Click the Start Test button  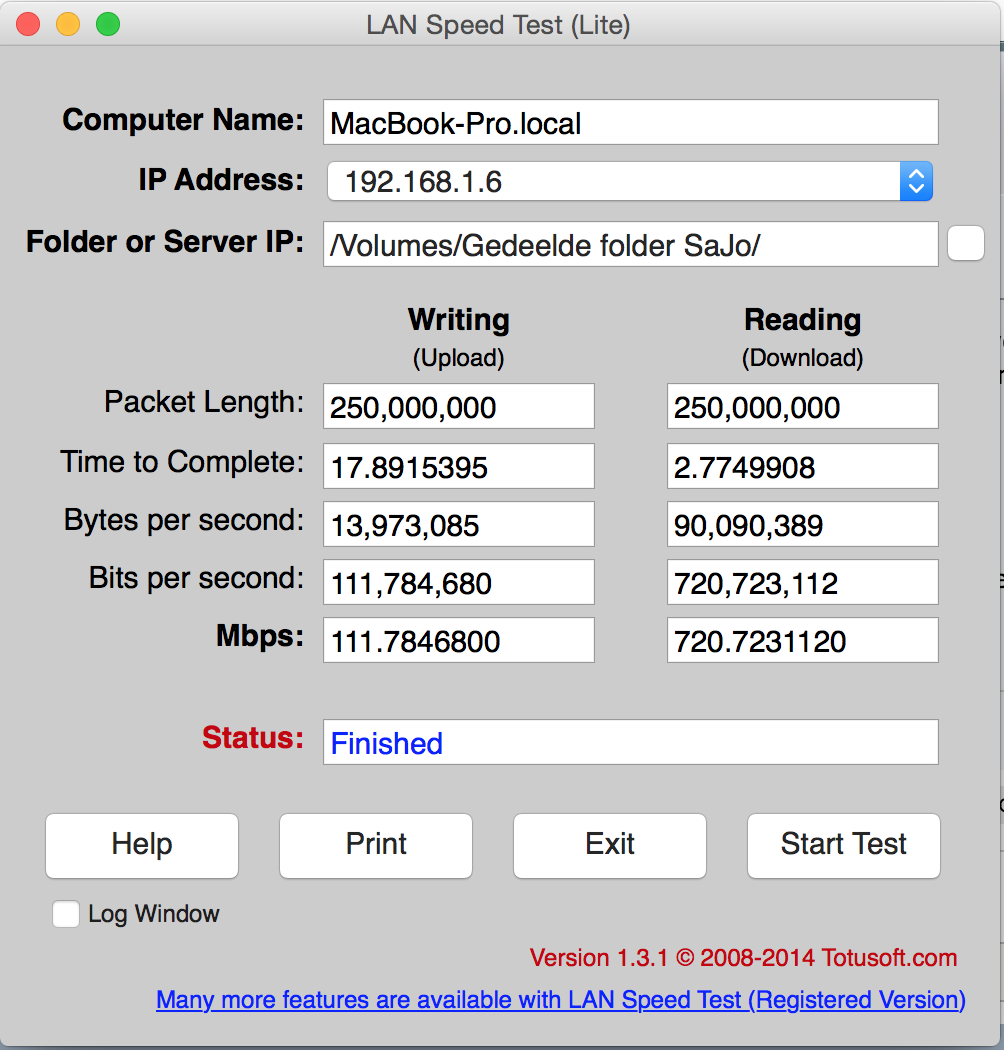843,845
